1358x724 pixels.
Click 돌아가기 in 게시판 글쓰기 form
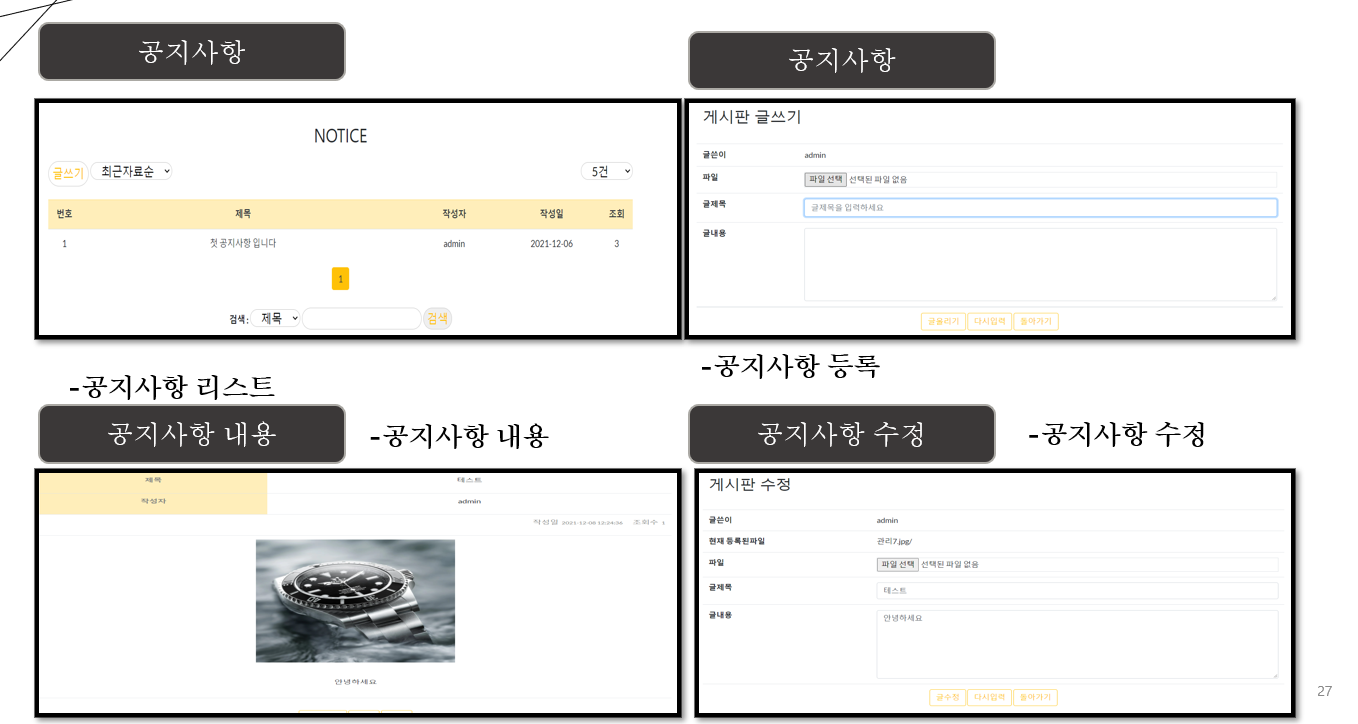pyautogui.click(x=1035, y=322)
